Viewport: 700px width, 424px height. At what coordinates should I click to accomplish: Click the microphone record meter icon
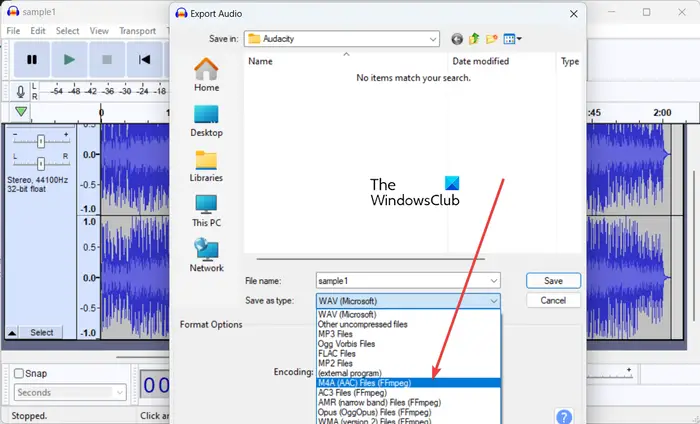[x=21, y=91]
